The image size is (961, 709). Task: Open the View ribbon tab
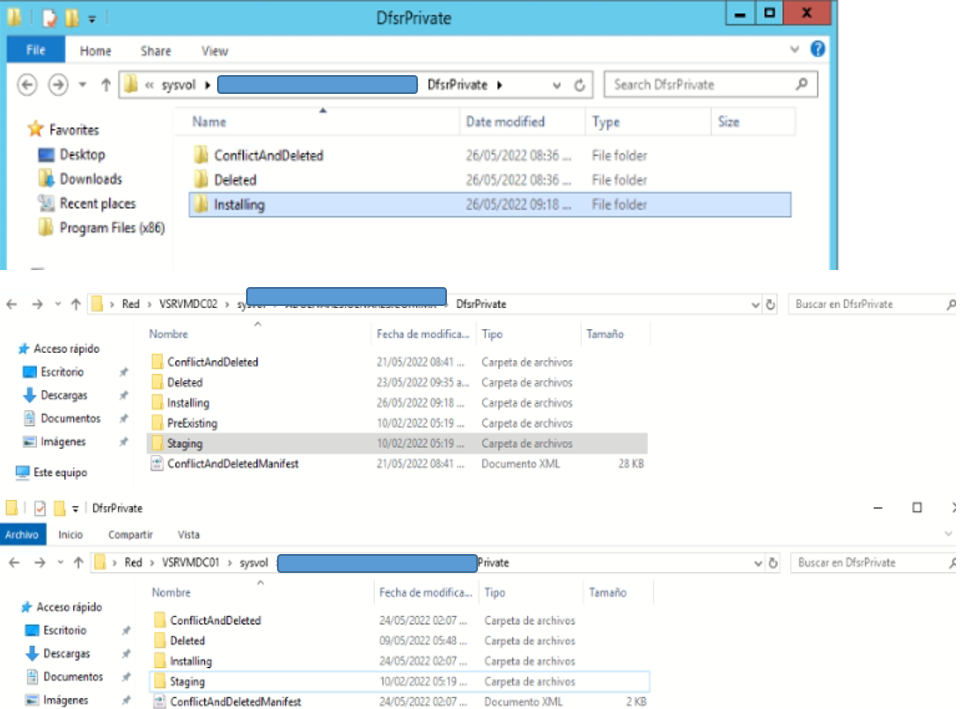[215, 51]
